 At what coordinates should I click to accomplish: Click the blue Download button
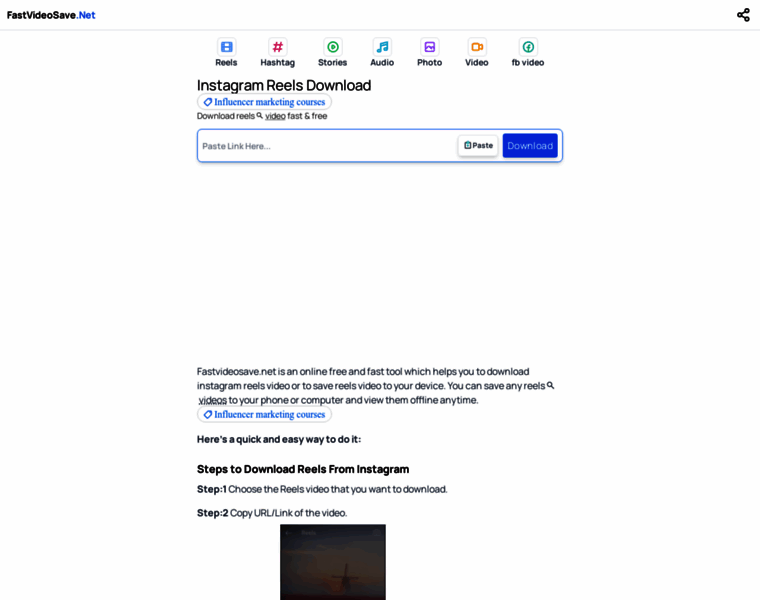tap(530, 145)
